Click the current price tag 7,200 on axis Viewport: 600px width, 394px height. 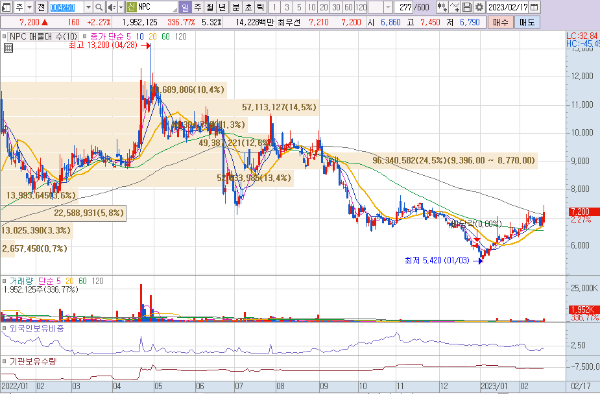(584, 212)
